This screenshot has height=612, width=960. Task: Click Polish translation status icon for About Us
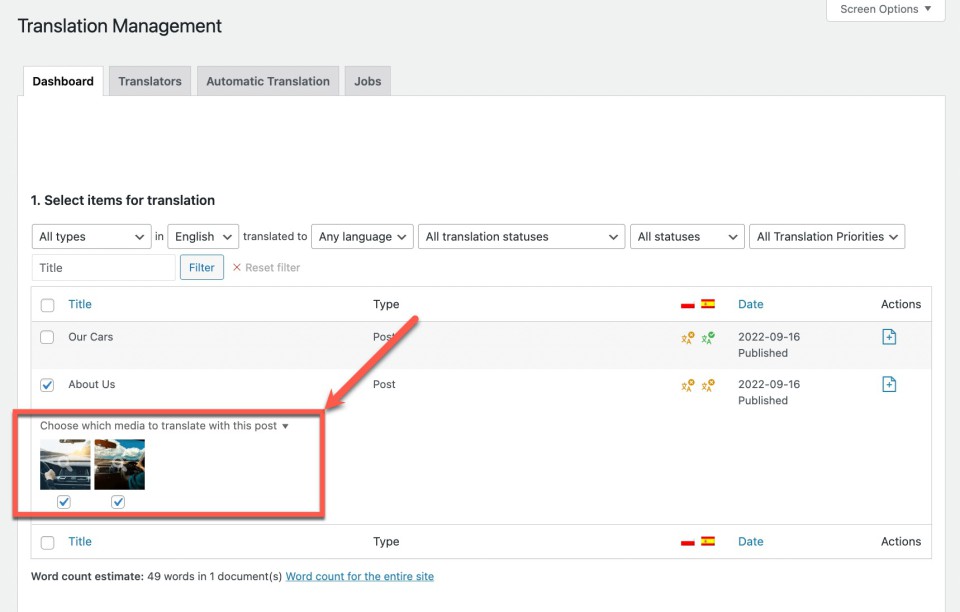pyautogui.click(x=687, y=385)
